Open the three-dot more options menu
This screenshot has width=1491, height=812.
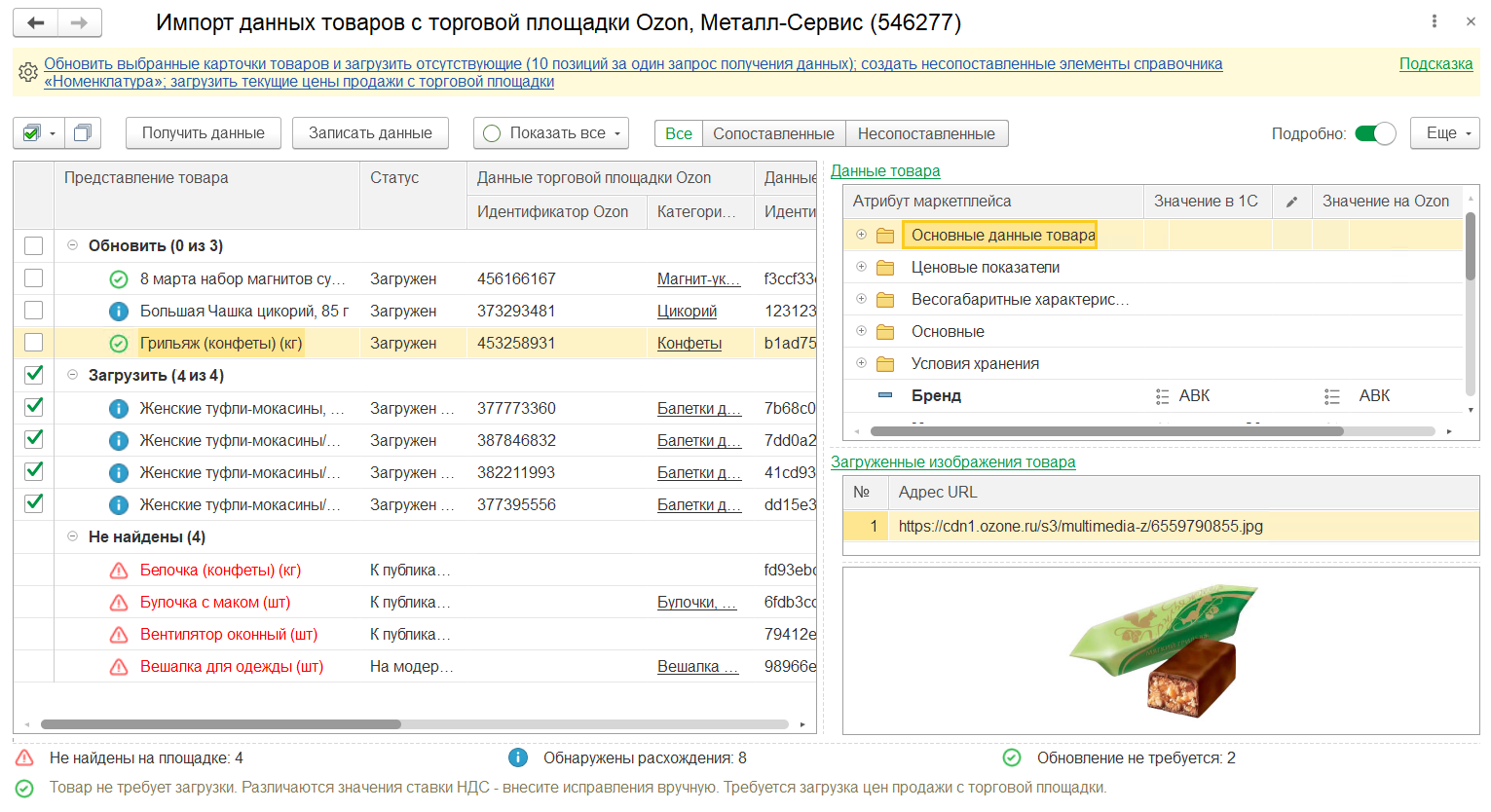pos(1435,21)
